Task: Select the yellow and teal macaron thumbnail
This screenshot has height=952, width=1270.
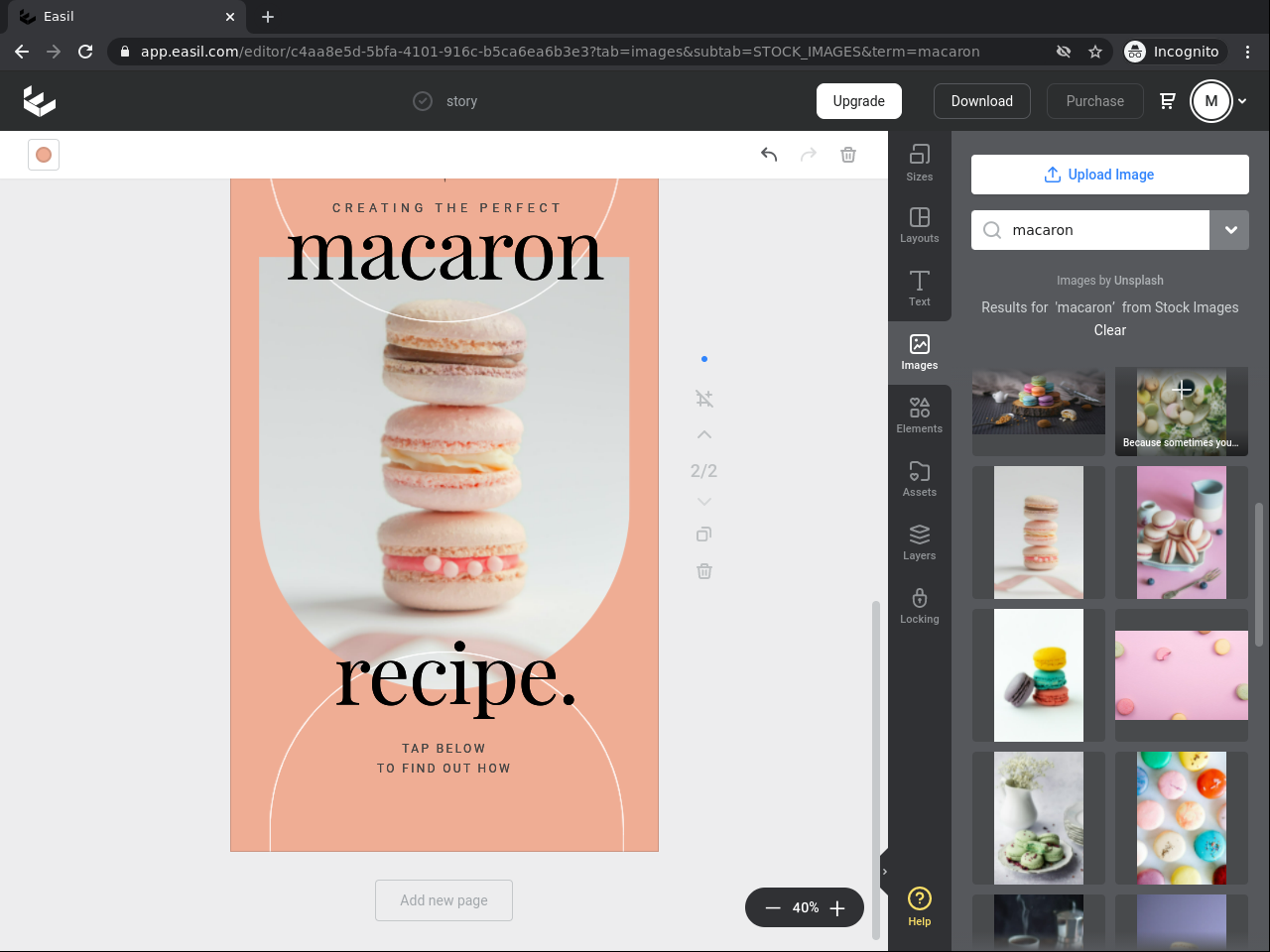Action: (1039, 675)
